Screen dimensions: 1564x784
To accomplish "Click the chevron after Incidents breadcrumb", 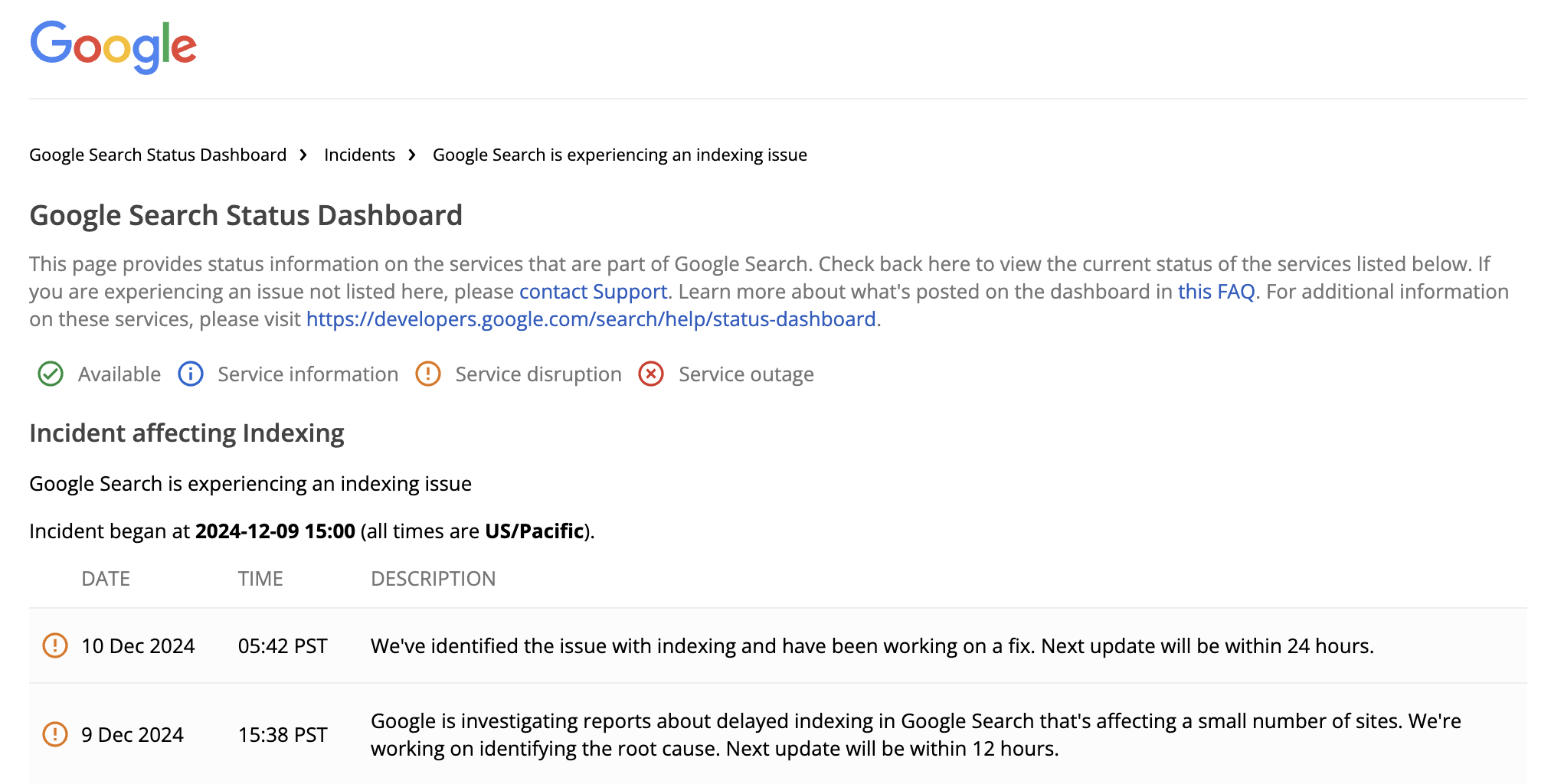I will coord(412,155).
